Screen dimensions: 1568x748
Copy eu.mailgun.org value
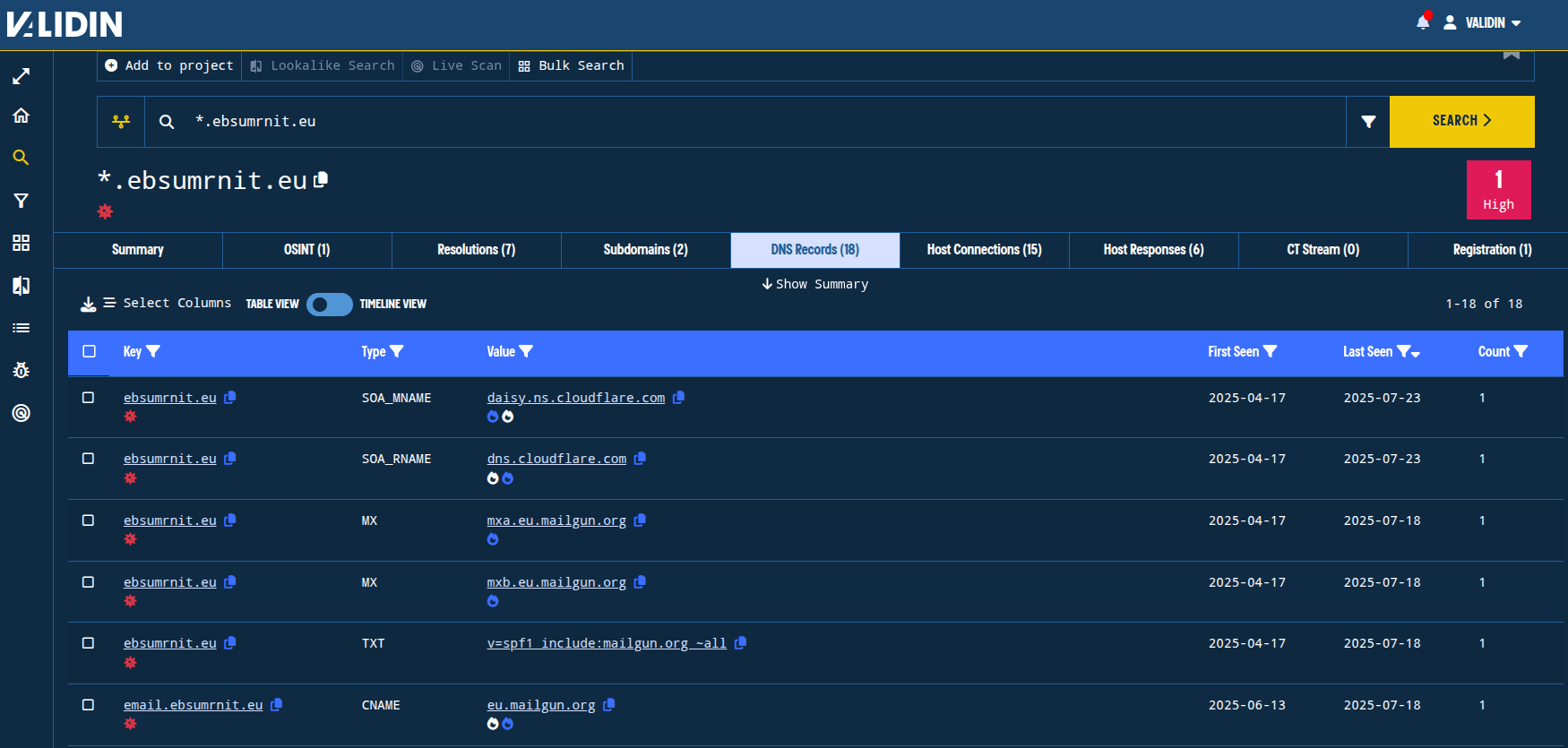tap(609, 704)
